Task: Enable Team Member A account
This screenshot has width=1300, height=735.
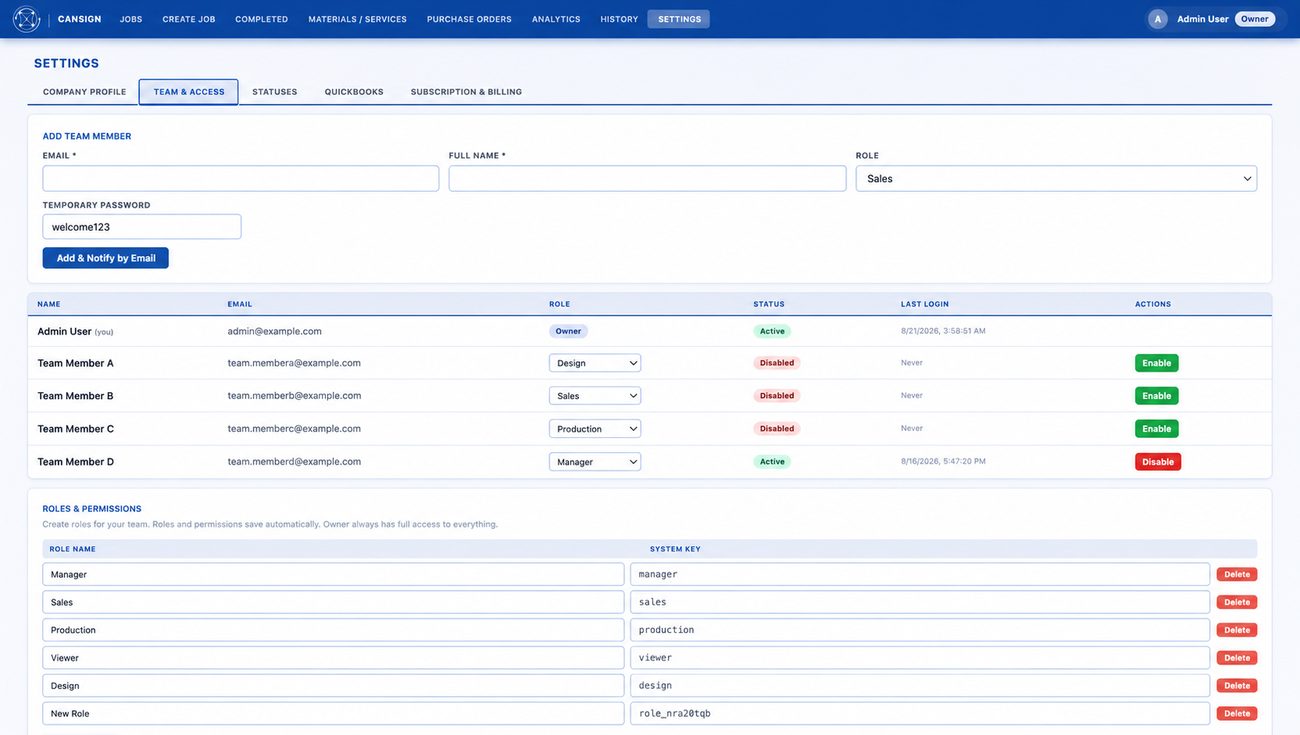Action: pyautogui.click(x=1157, y=363)
